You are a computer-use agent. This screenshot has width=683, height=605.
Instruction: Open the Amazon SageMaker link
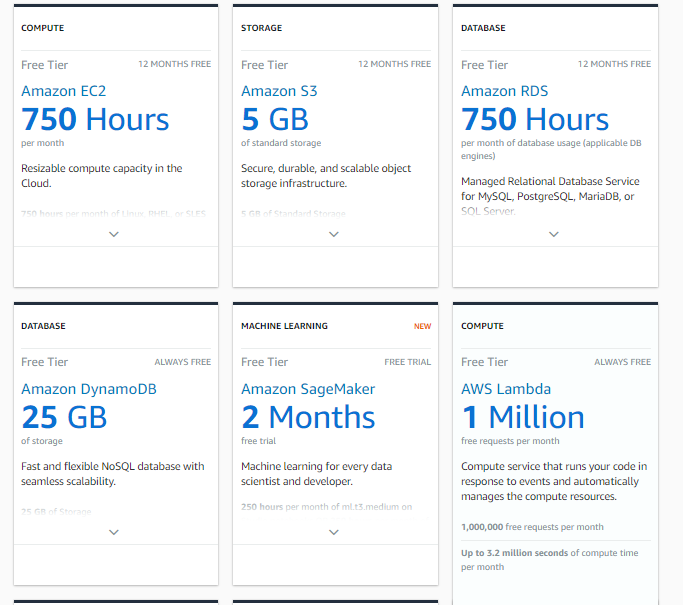308,389
